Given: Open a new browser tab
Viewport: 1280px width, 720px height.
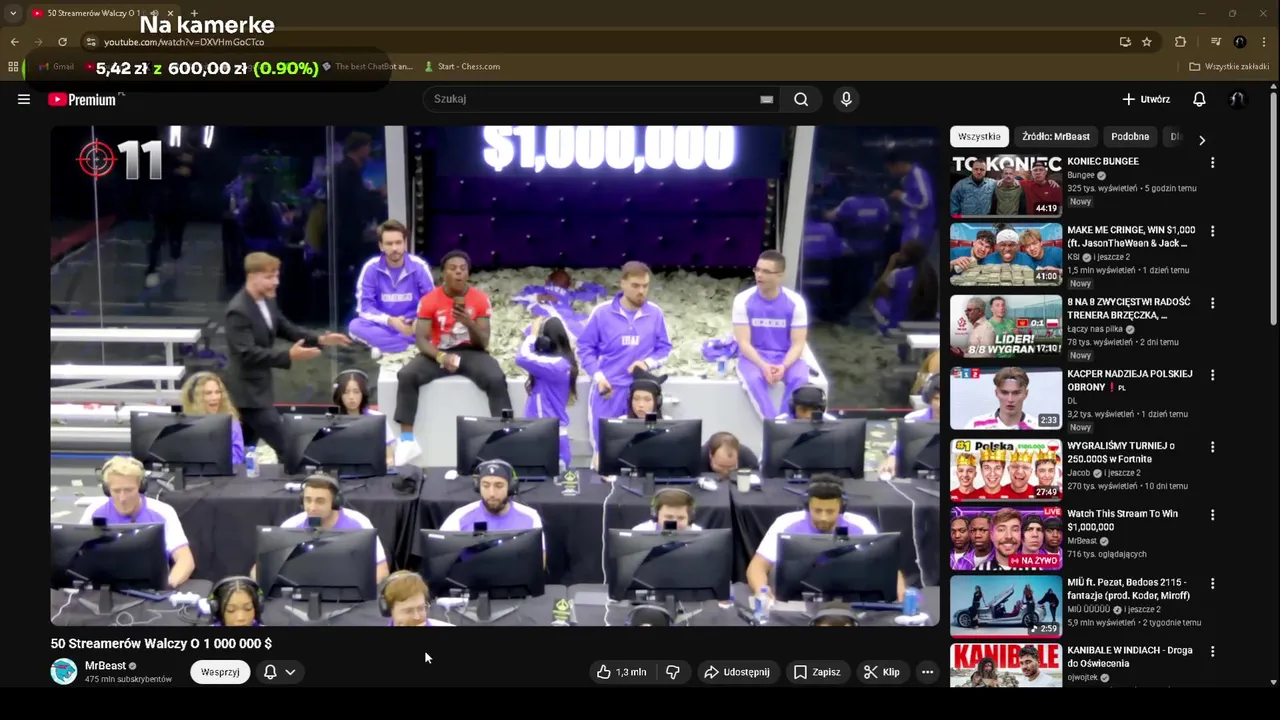Looking at the screenshot, I should point(194,13).
